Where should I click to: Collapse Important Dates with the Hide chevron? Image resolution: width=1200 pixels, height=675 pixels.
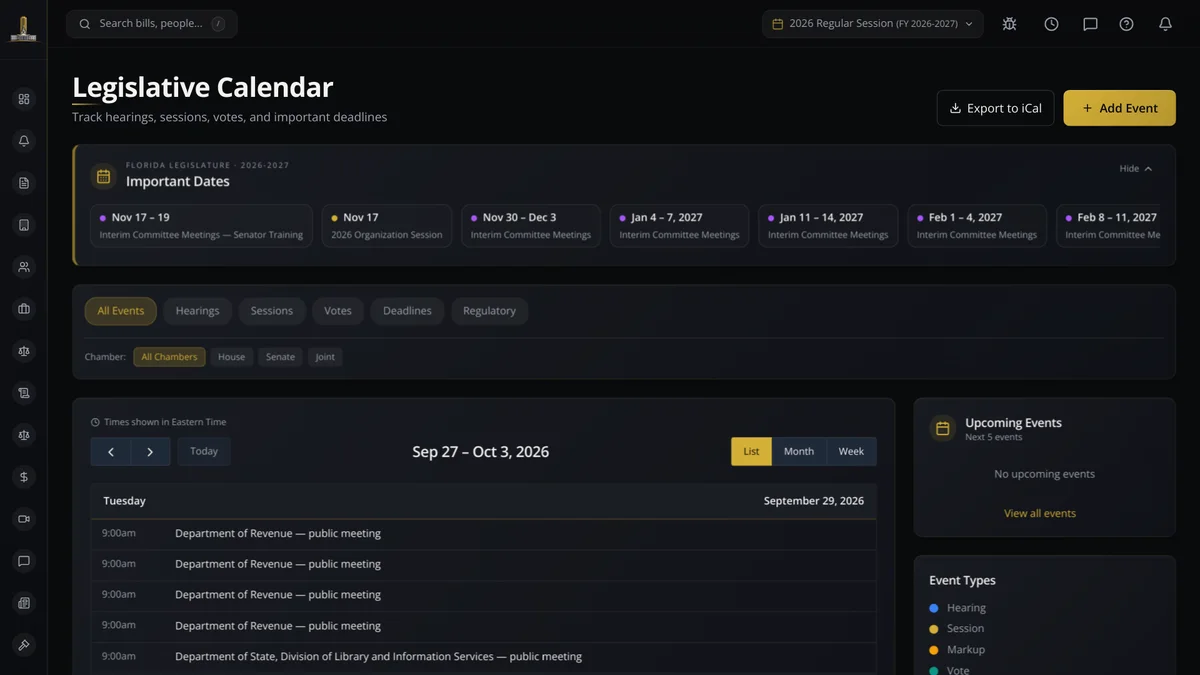[1136, 169]
